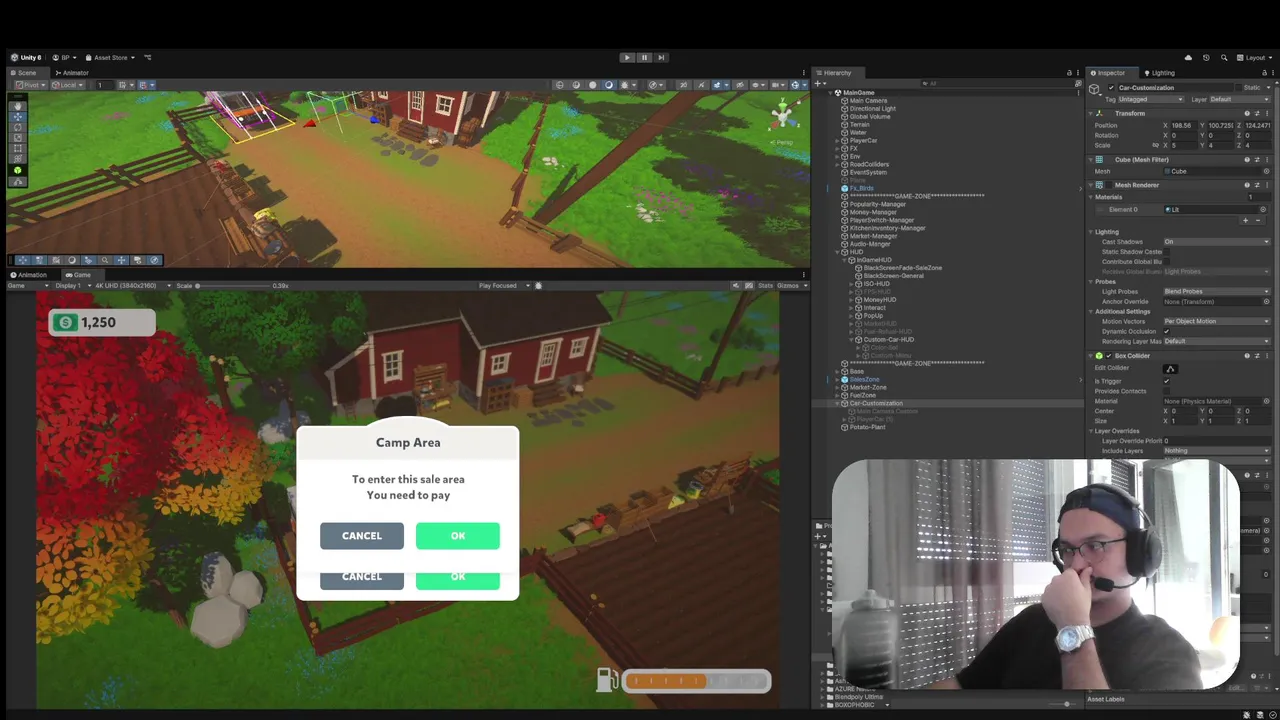
Task: Switch to the Animation tab
Action: click(28, 275)
